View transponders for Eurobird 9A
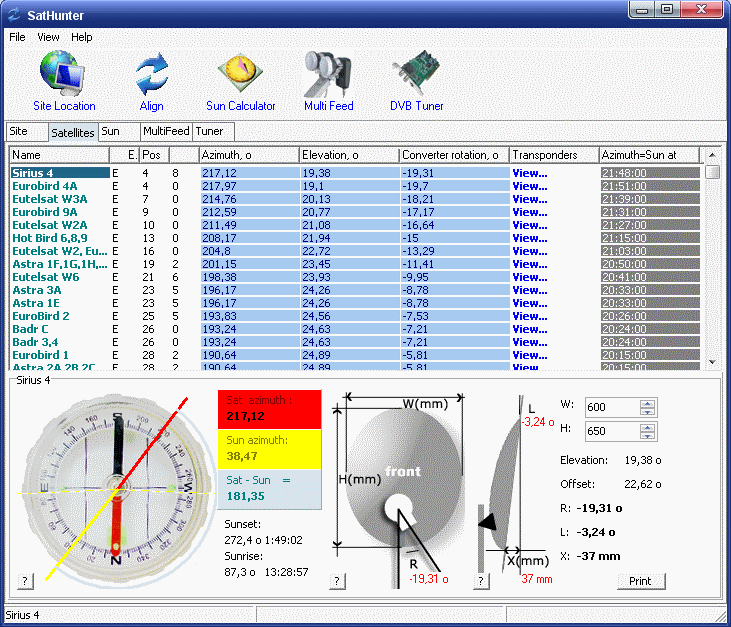The height and width of the screenshot is (627, 731). (x=530, y=212)
